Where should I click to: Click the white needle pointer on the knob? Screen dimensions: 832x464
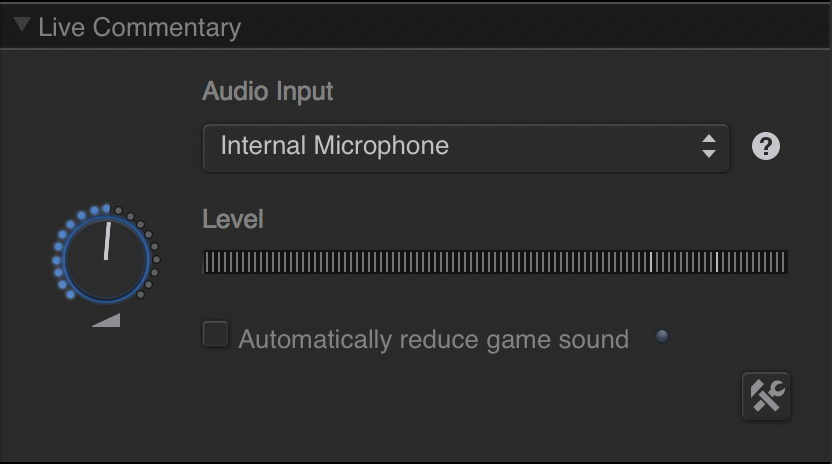pos(107,240)
